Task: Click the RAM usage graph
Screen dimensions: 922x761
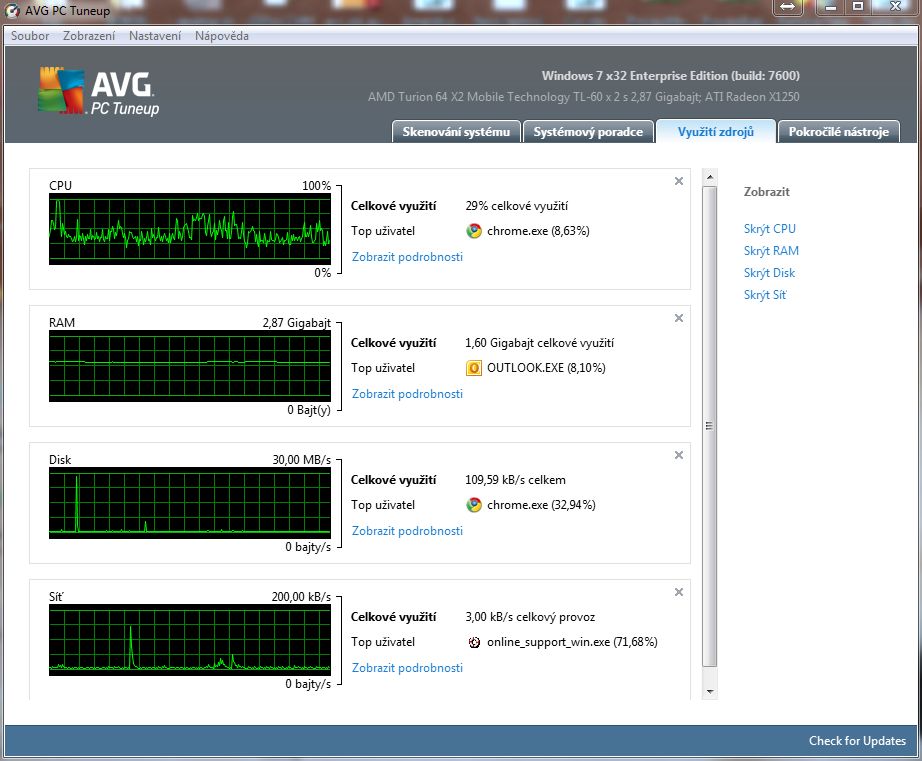Action: (x=190, y=366)
